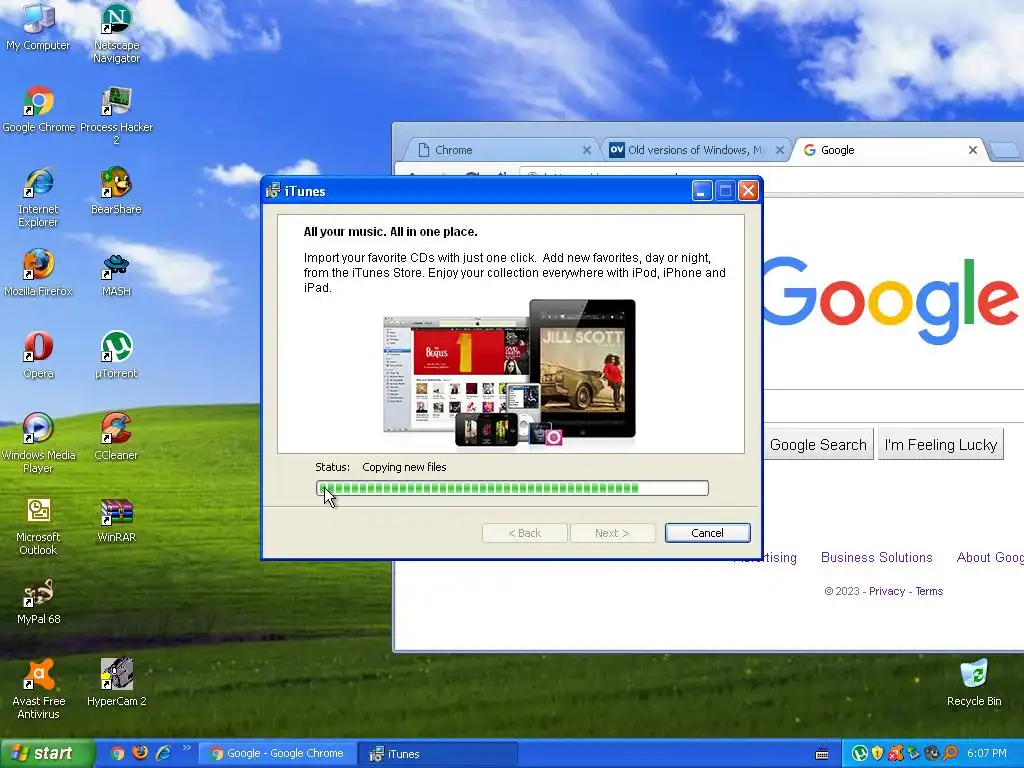The height and width of the screenshot is (768, 1024).
Task: Open the Privacy link on Google page
Action: coord(886,591)
